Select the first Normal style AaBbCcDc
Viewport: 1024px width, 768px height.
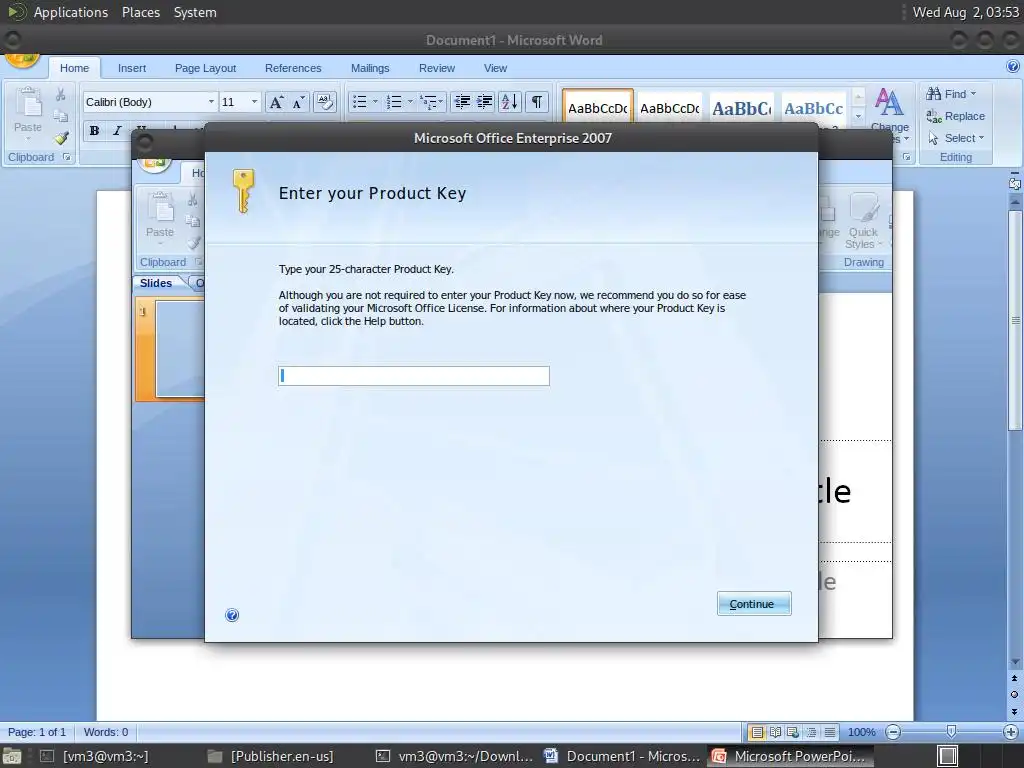click(598, 108)
